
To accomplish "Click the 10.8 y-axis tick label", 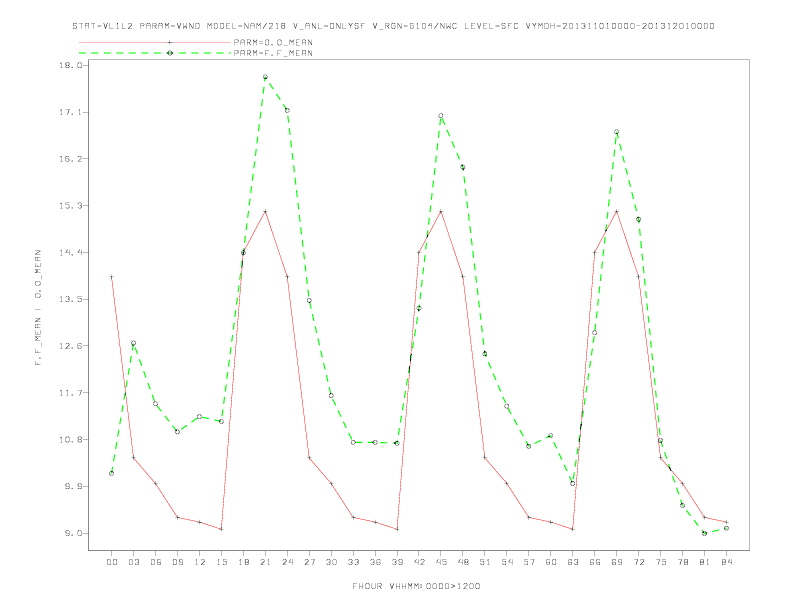I will click(71, 439).
